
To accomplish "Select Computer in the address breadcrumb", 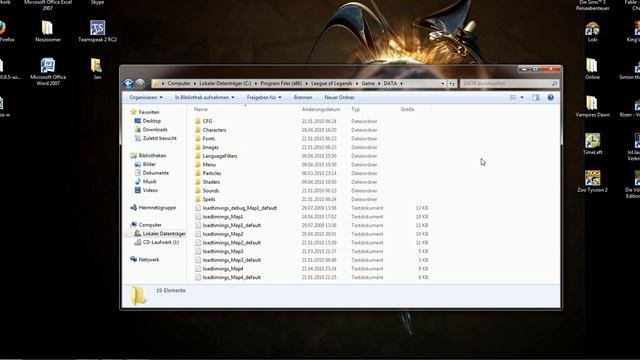I will tap(179, 83).
